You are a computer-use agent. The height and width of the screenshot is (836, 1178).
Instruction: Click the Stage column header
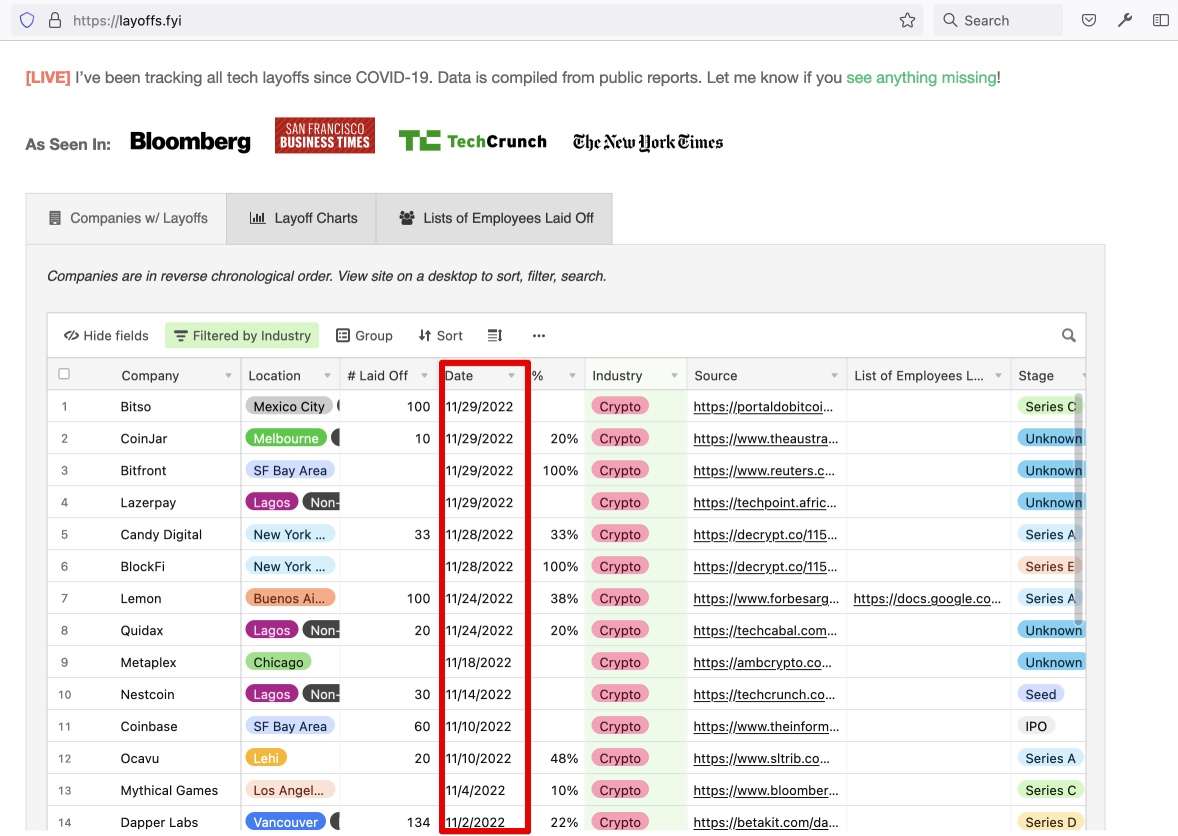(x=1049, y=376)
